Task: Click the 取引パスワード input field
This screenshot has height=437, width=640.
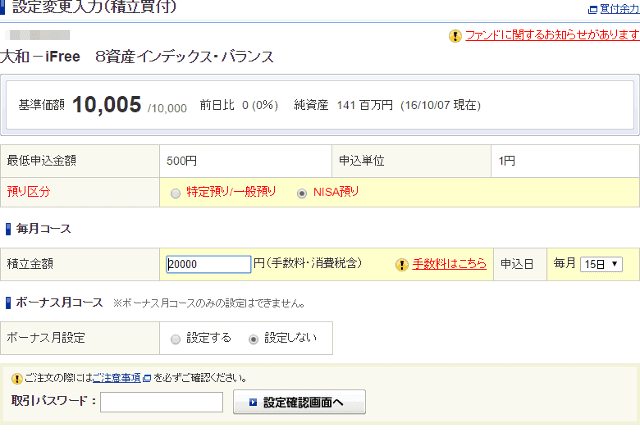Action: (x=161, y=402)
